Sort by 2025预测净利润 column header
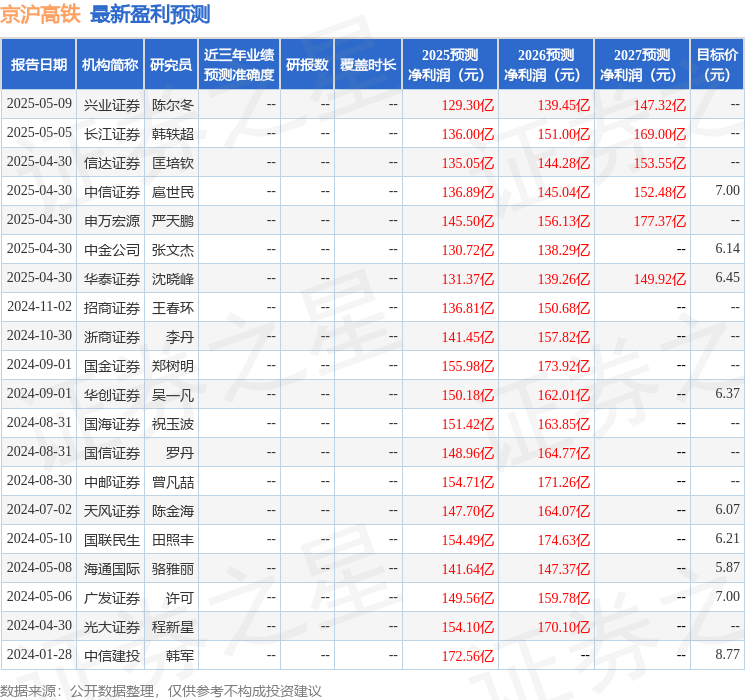The height and width of the screenshot is (700, 745). coord(449,65)
